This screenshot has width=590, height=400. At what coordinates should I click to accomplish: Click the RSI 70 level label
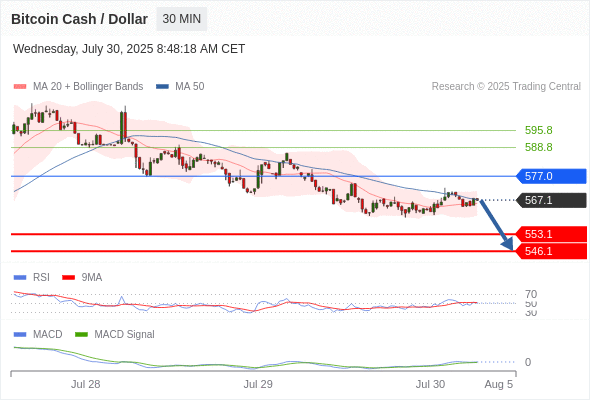531,294
